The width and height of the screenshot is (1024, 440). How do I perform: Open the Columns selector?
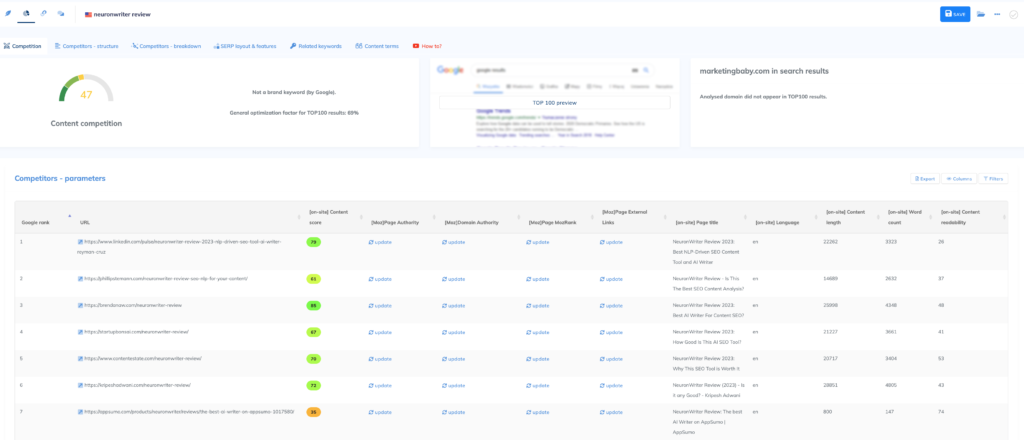pos(959,178)
